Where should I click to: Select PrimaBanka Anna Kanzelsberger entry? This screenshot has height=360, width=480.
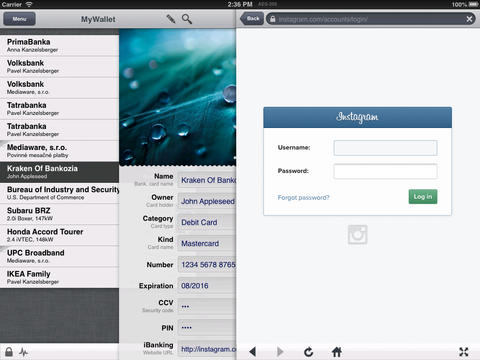(59, 45)
